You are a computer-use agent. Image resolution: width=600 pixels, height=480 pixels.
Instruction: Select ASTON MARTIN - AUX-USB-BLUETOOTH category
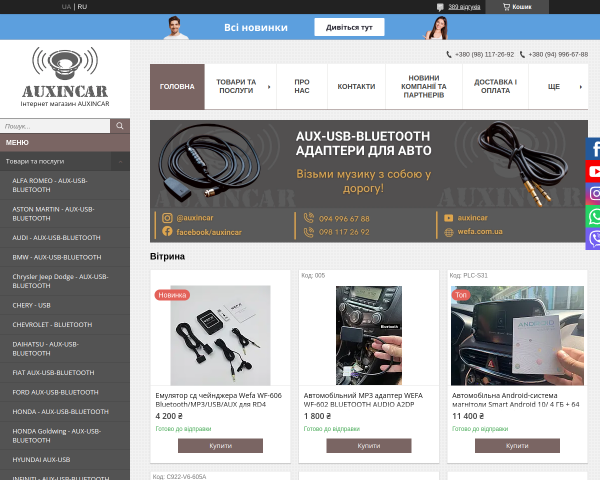pos(65,214)
